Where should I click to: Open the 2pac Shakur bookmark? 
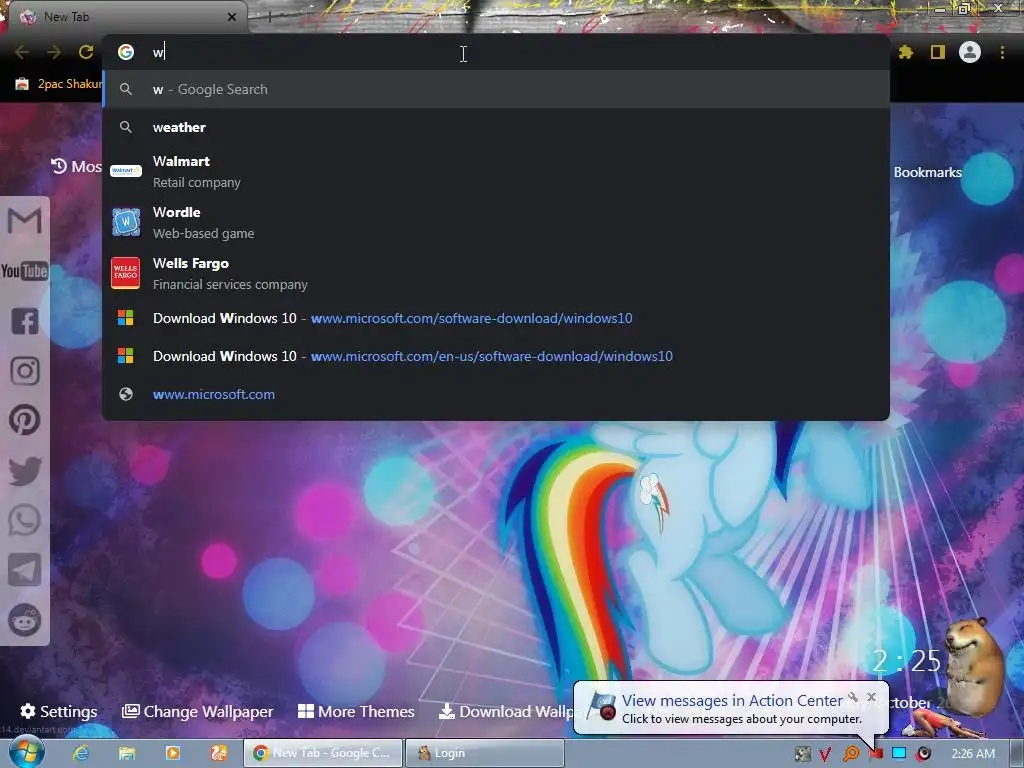pyautogui.click(x=59, y=84)
